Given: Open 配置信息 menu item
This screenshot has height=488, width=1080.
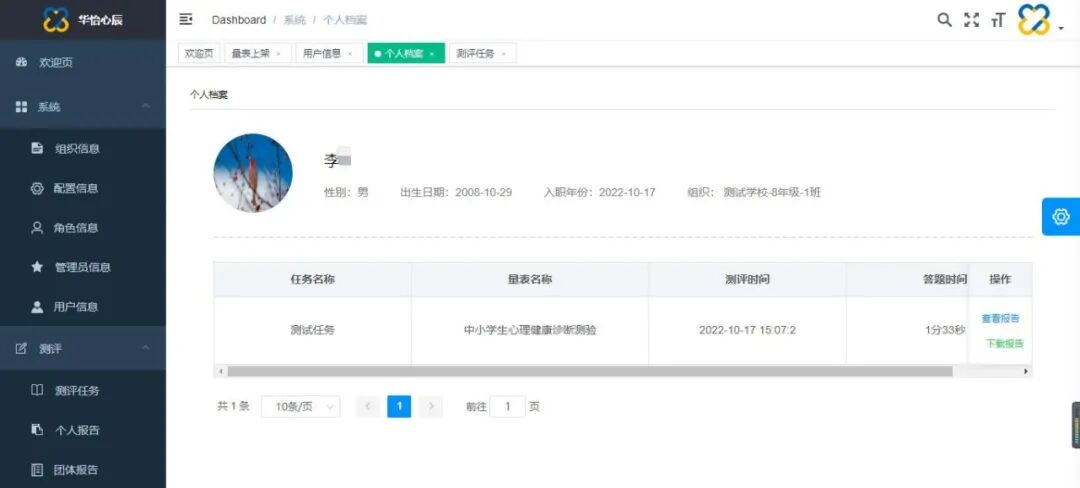Looking at the screenshot, I should (83, 188).
